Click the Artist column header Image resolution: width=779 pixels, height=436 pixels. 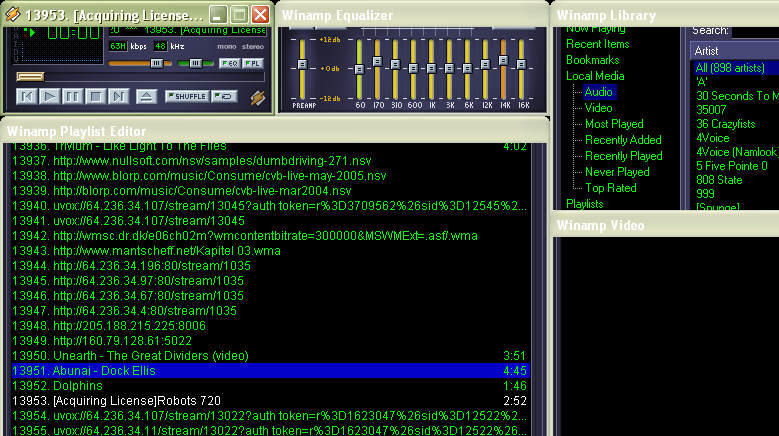tap(735, 51)
